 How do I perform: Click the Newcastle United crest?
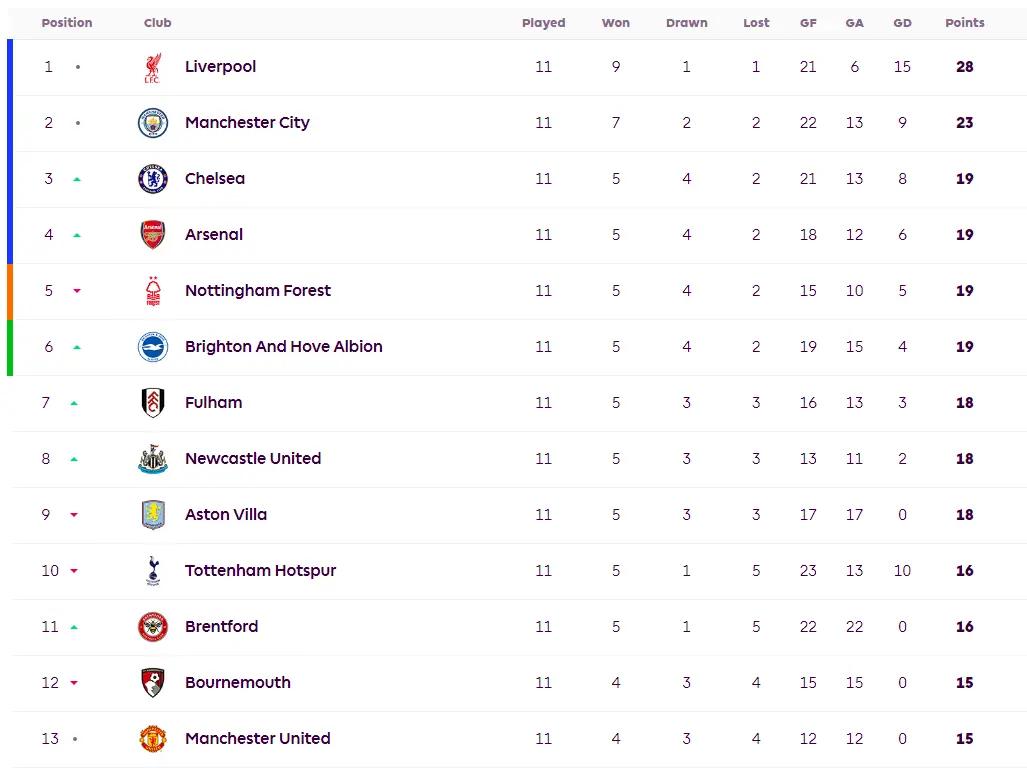(153, 459)
